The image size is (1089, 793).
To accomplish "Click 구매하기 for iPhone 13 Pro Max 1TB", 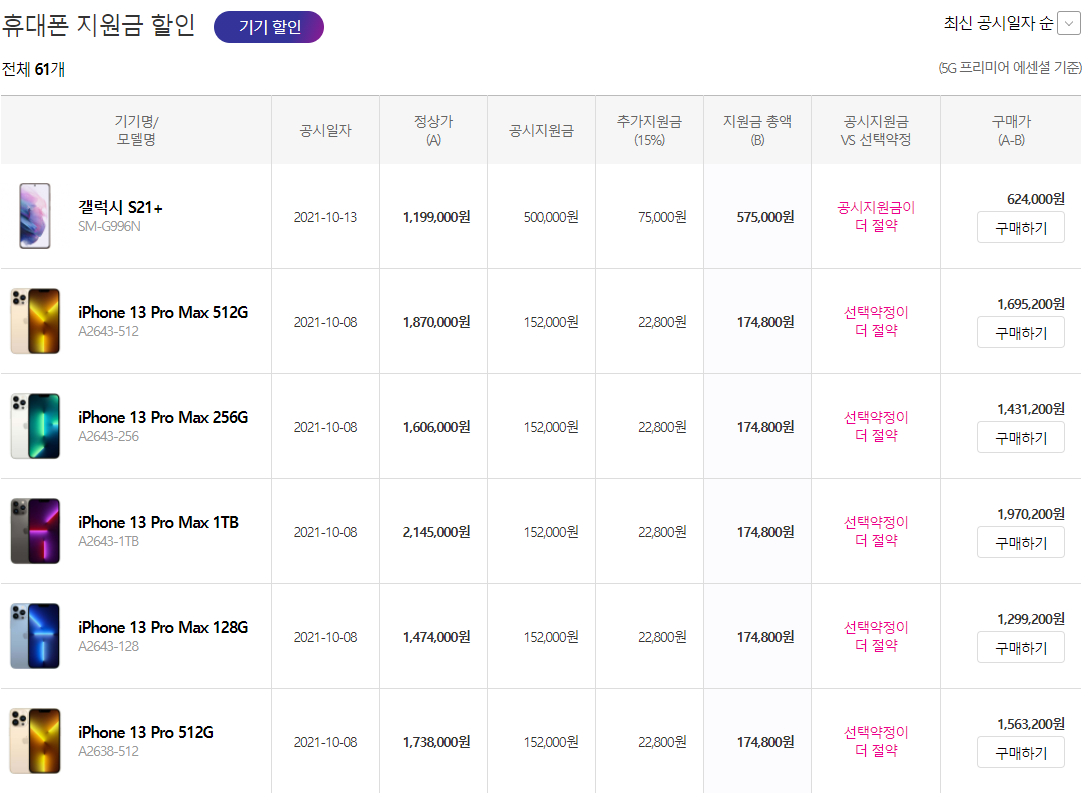I will coord(1020,542).
